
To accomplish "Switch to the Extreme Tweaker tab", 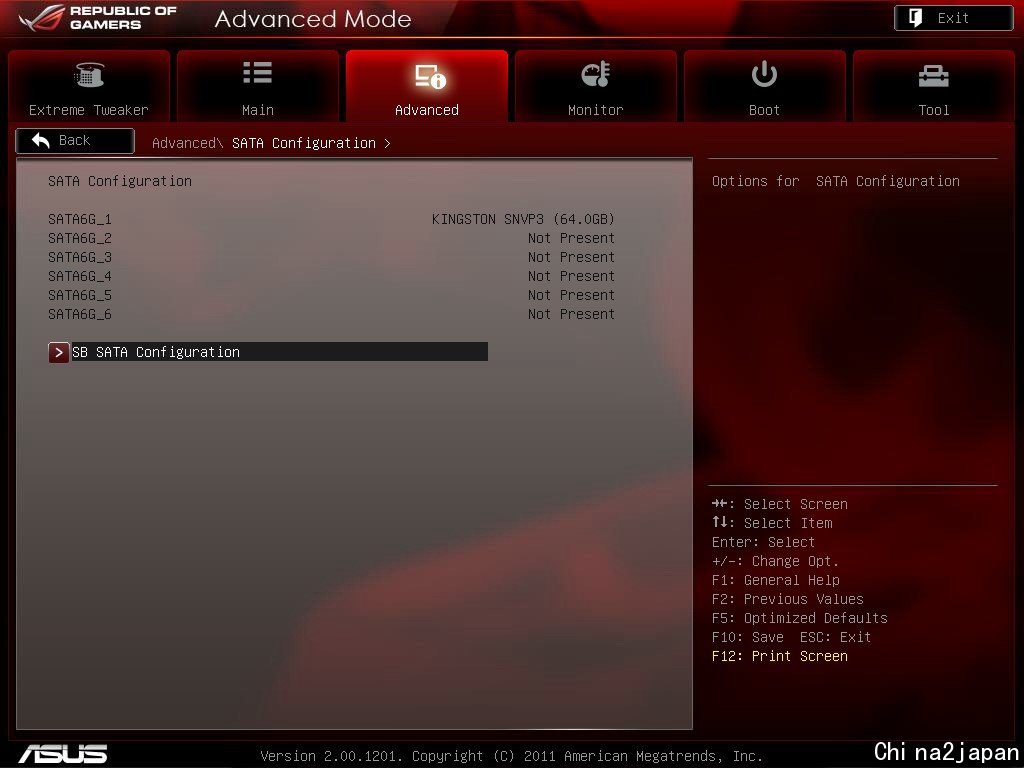I will click(89, 86).
